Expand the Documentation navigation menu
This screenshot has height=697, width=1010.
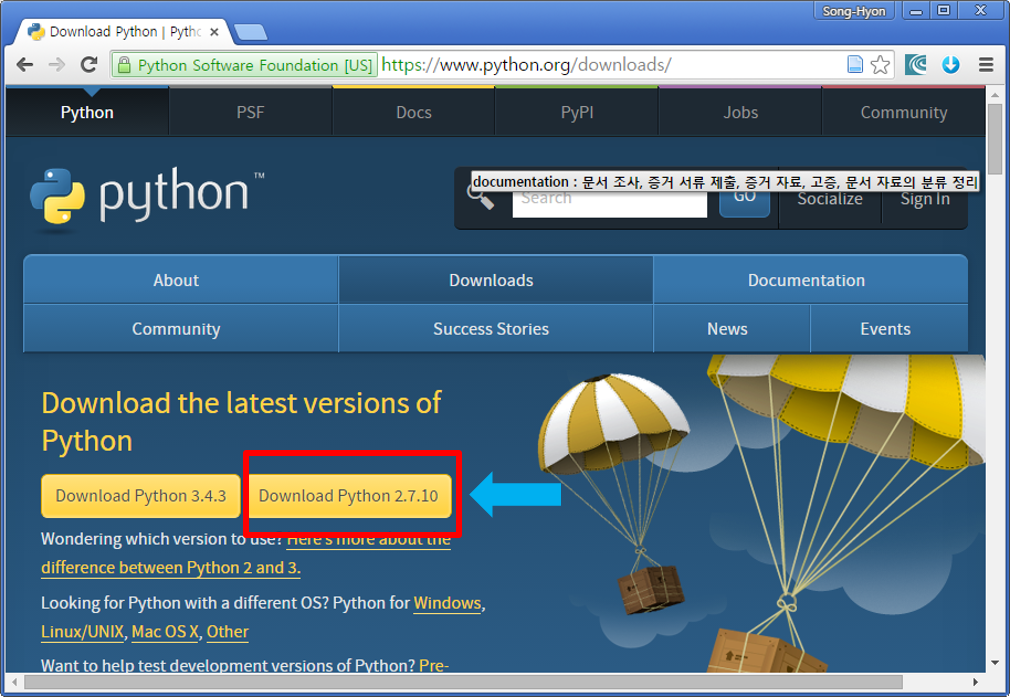coord(806,280)
